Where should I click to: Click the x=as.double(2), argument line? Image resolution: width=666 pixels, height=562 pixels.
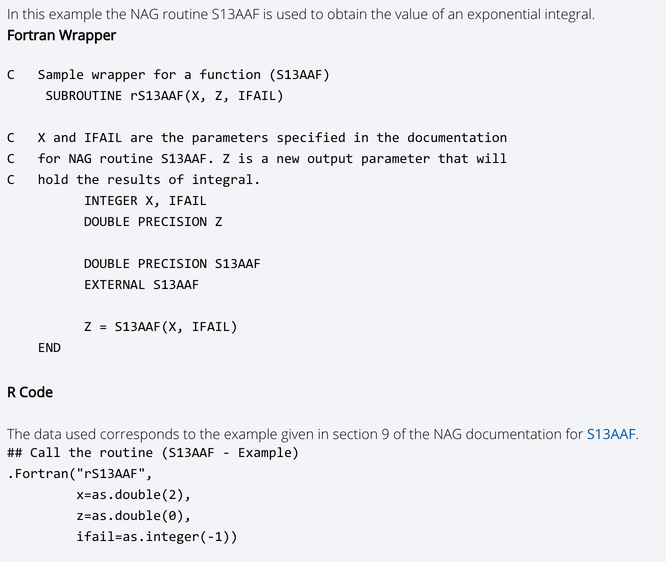coord(134,495)
